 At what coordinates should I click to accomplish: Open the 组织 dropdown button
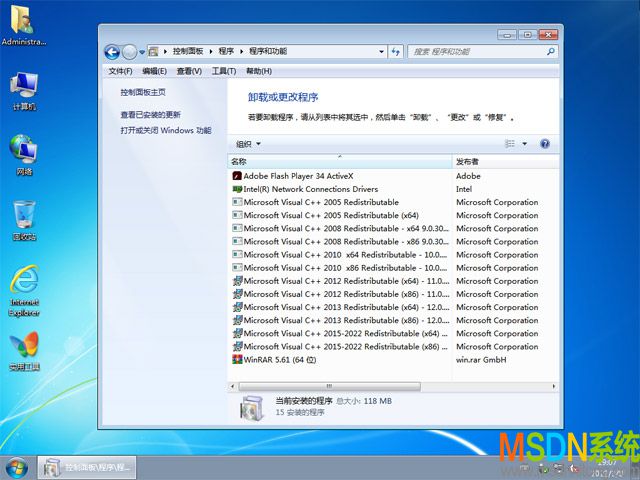click(248, 144)
